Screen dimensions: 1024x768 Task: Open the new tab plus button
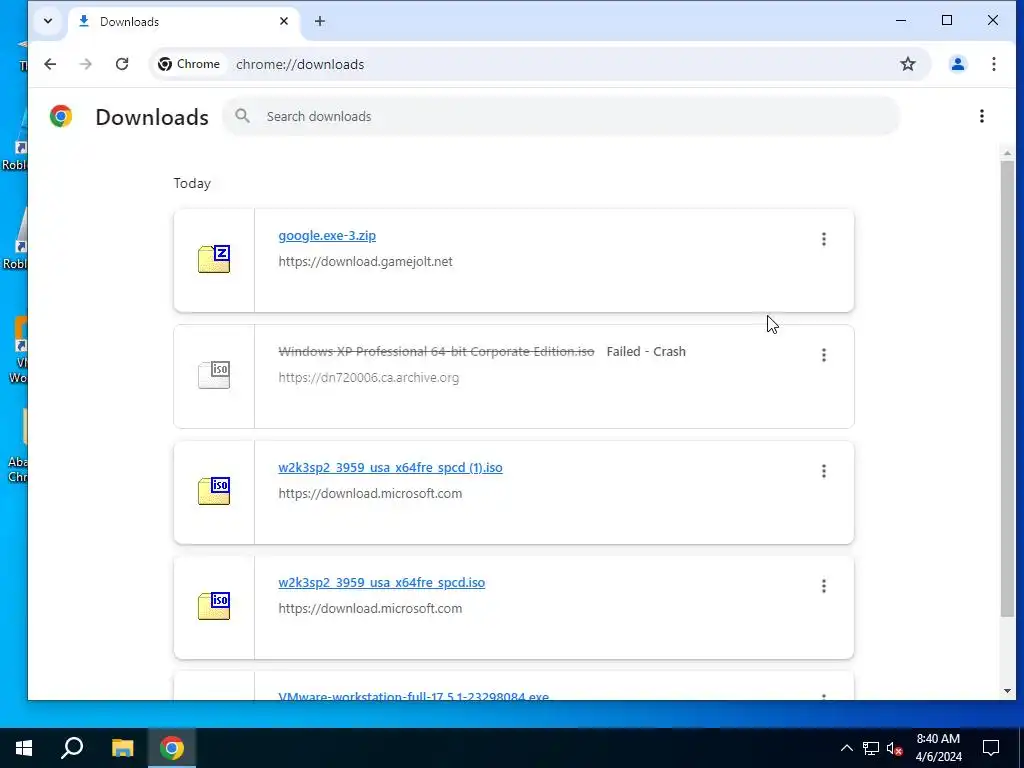tap(319, 22)
